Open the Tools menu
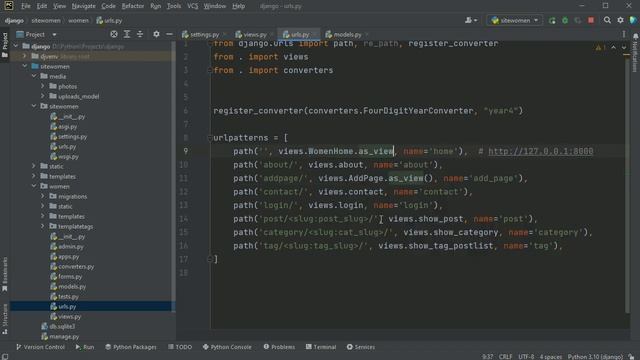This screenshot has width=640, height=360. (173, 6)
